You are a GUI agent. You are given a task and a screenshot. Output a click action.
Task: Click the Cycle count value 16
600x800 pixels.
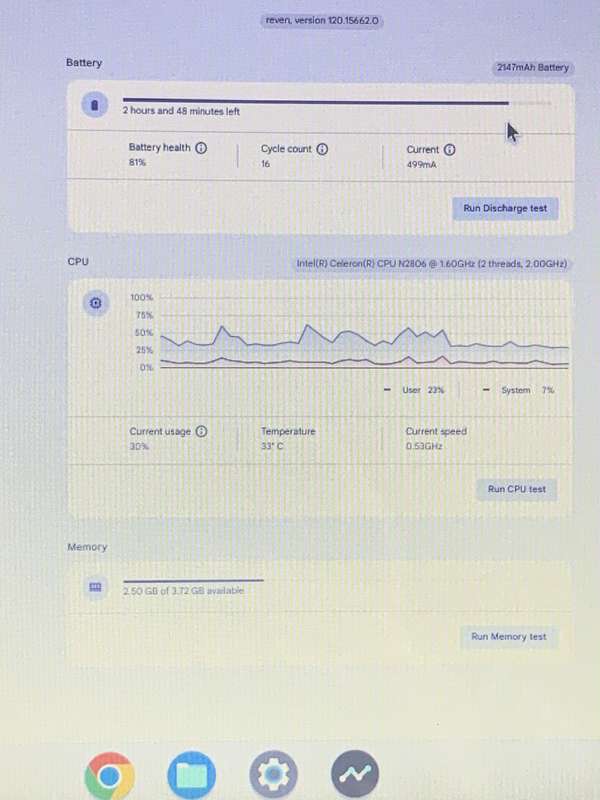[x=265, y=164]
